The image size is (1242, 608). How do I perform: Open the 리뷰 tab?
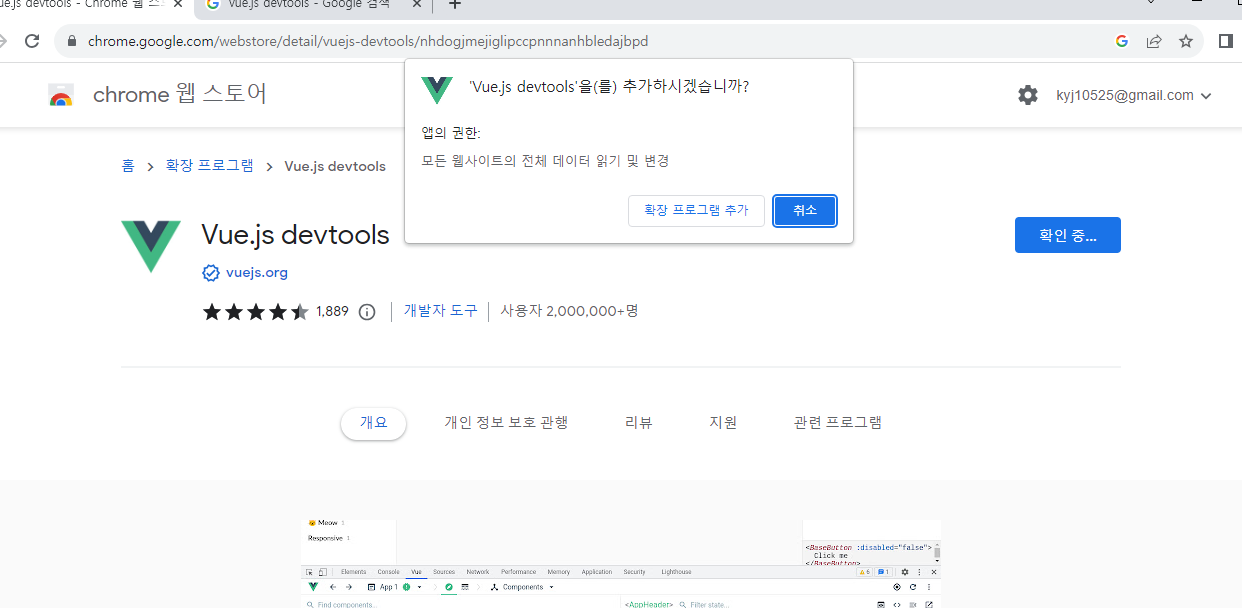coord(639,423)
